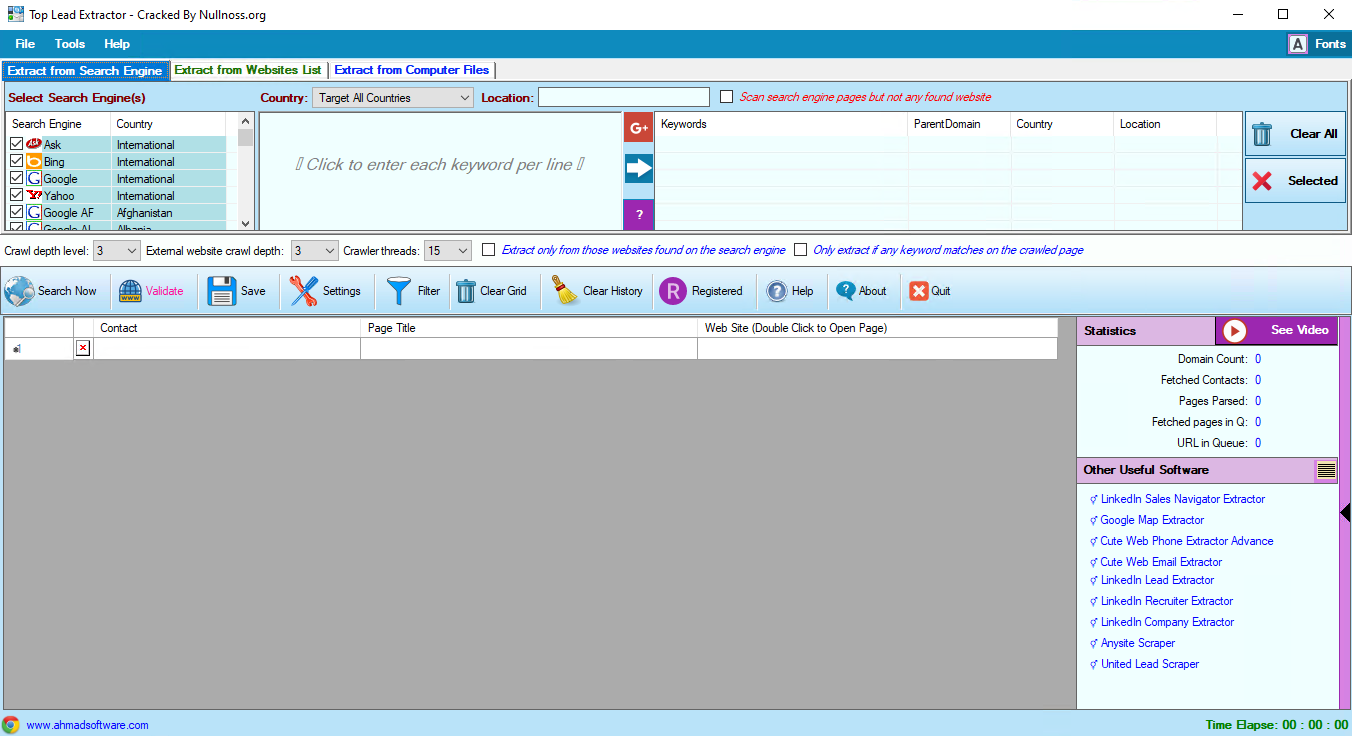
Task: Click the red X Selected icon
Action: [x=1262, y=181]
